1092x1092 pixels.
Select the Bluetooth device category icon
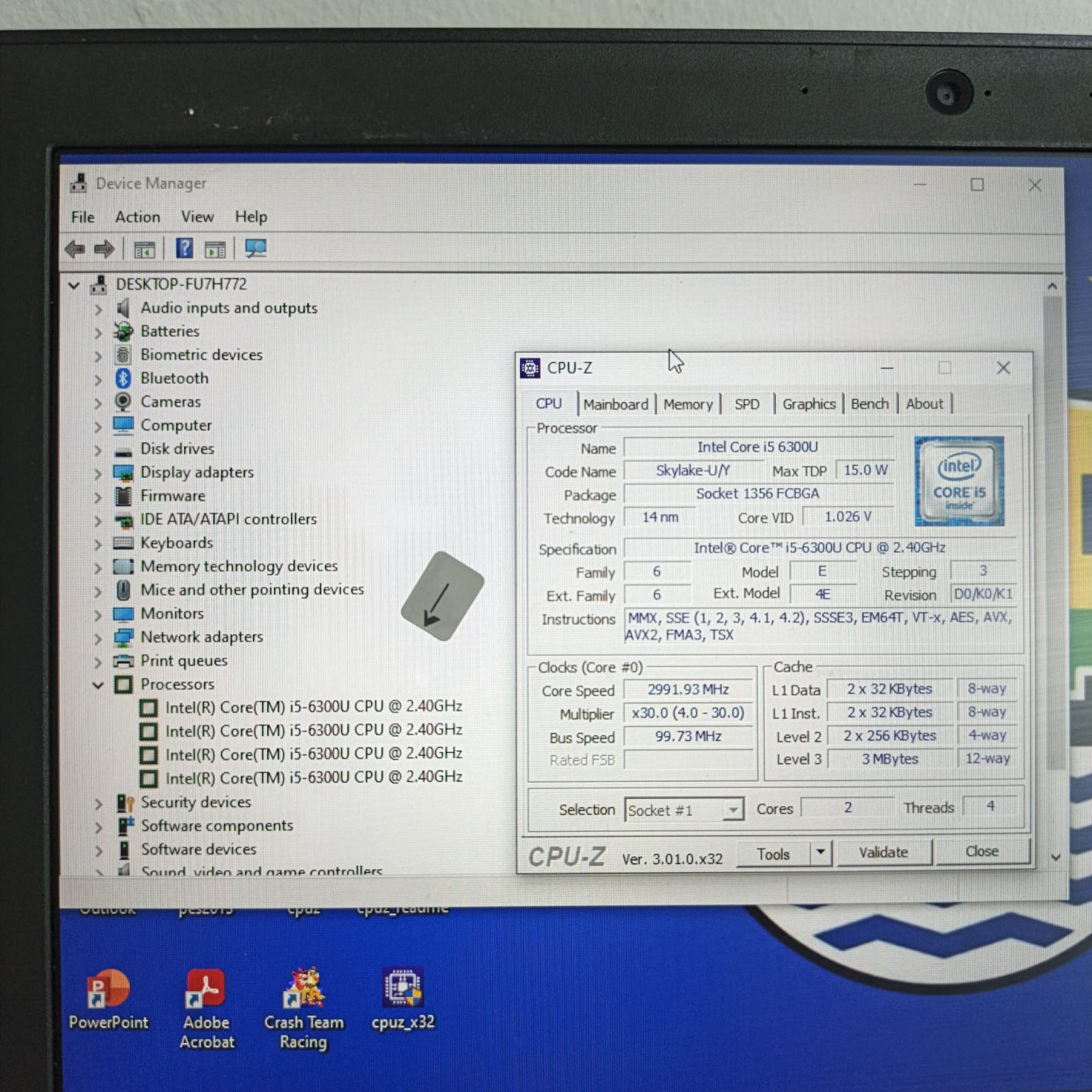point(123,378)
